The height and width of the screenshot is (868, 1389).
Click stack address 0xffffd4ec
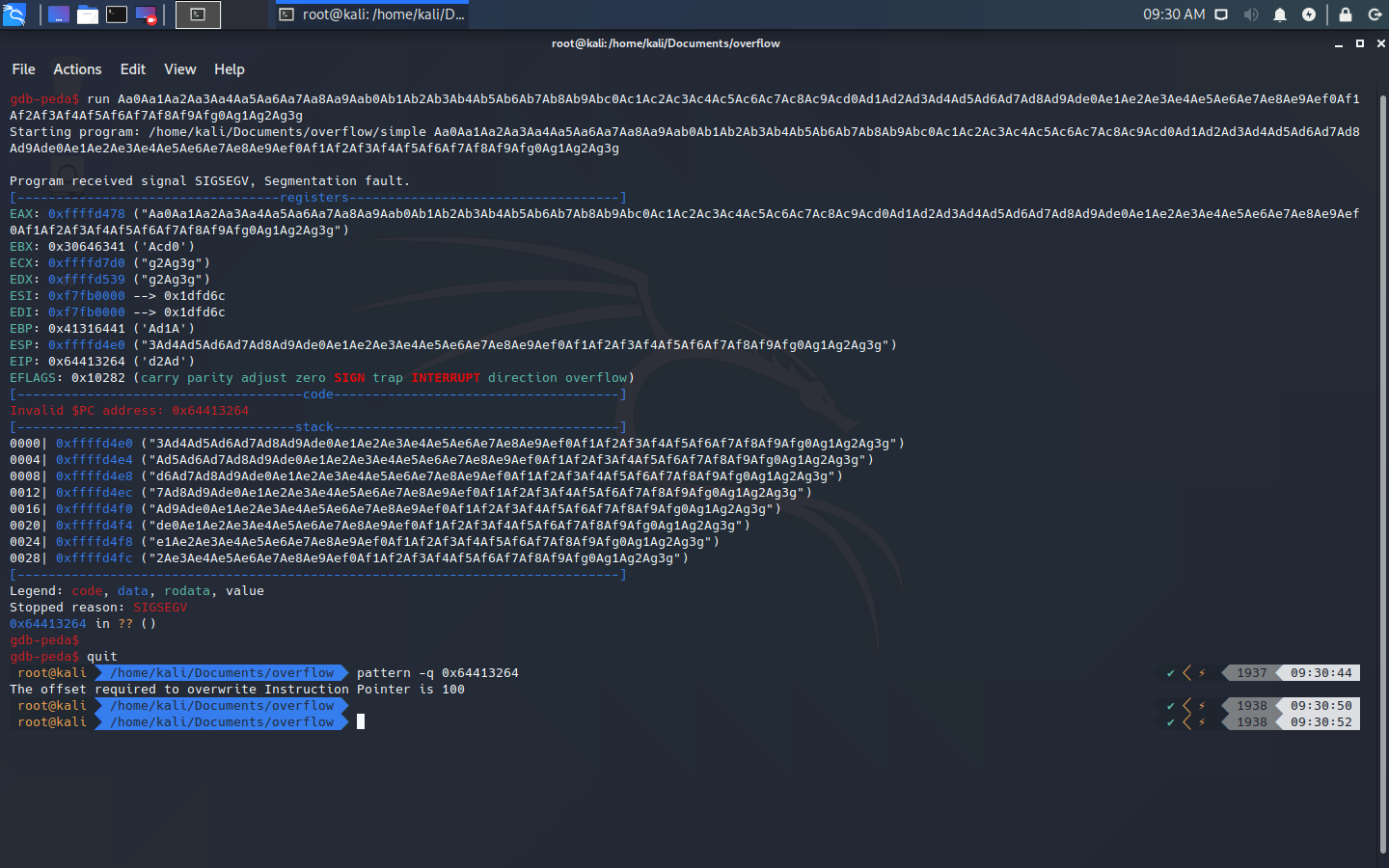[95, 493]
